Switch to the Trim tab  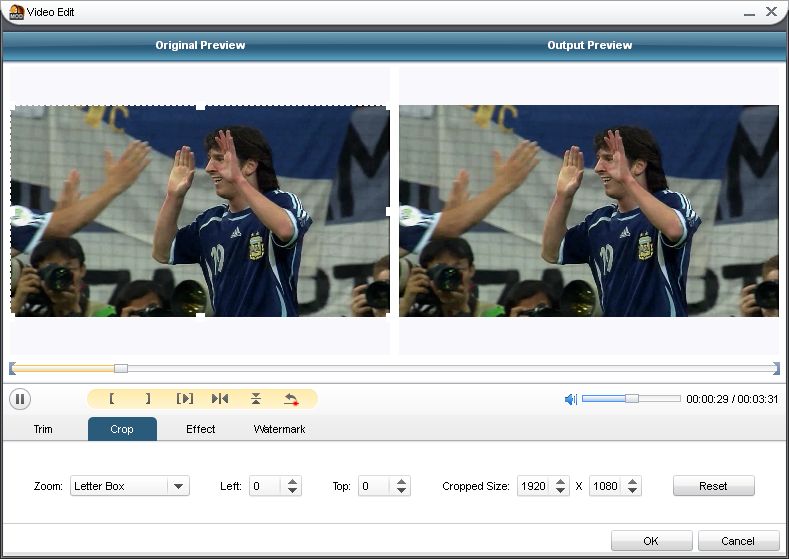tap(43, 429)
